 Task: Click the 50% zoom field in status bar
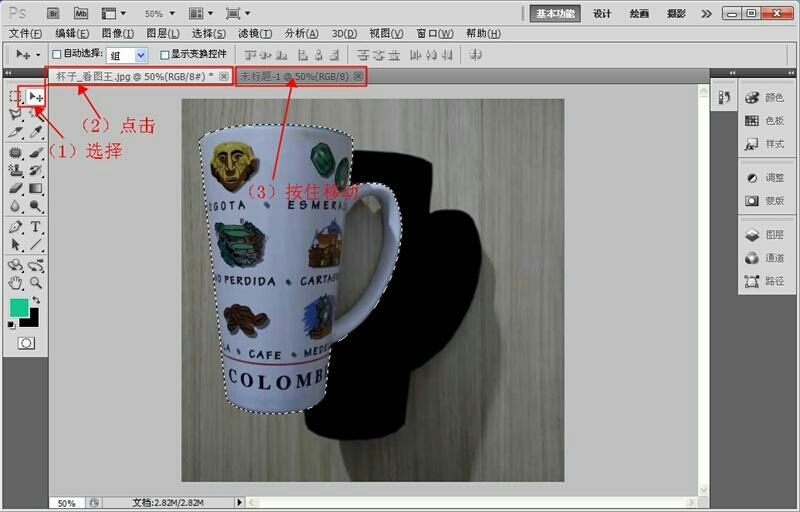pos(67,503)
